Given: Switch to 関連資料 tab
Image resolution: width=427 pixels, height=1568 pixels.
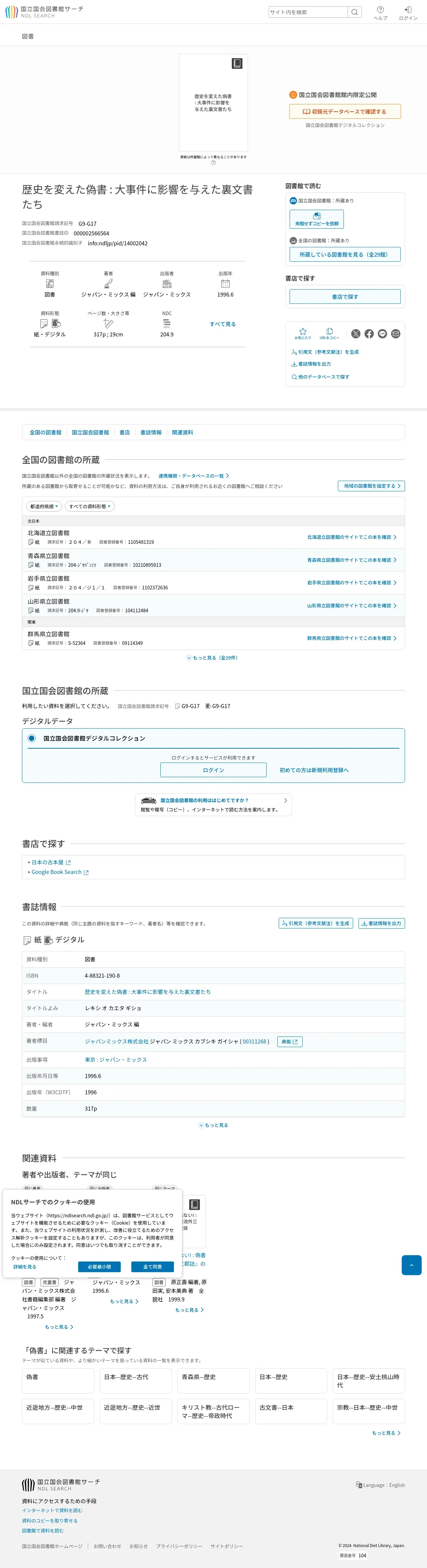Looking at the screenshot, I should click(x=182, y=432).
